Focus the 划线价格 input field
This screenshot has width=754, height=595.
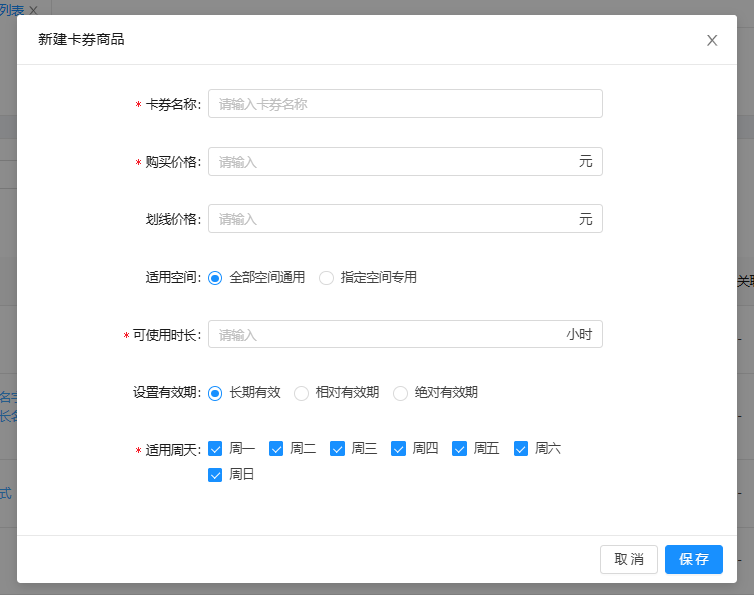click(x=390, y=219)
